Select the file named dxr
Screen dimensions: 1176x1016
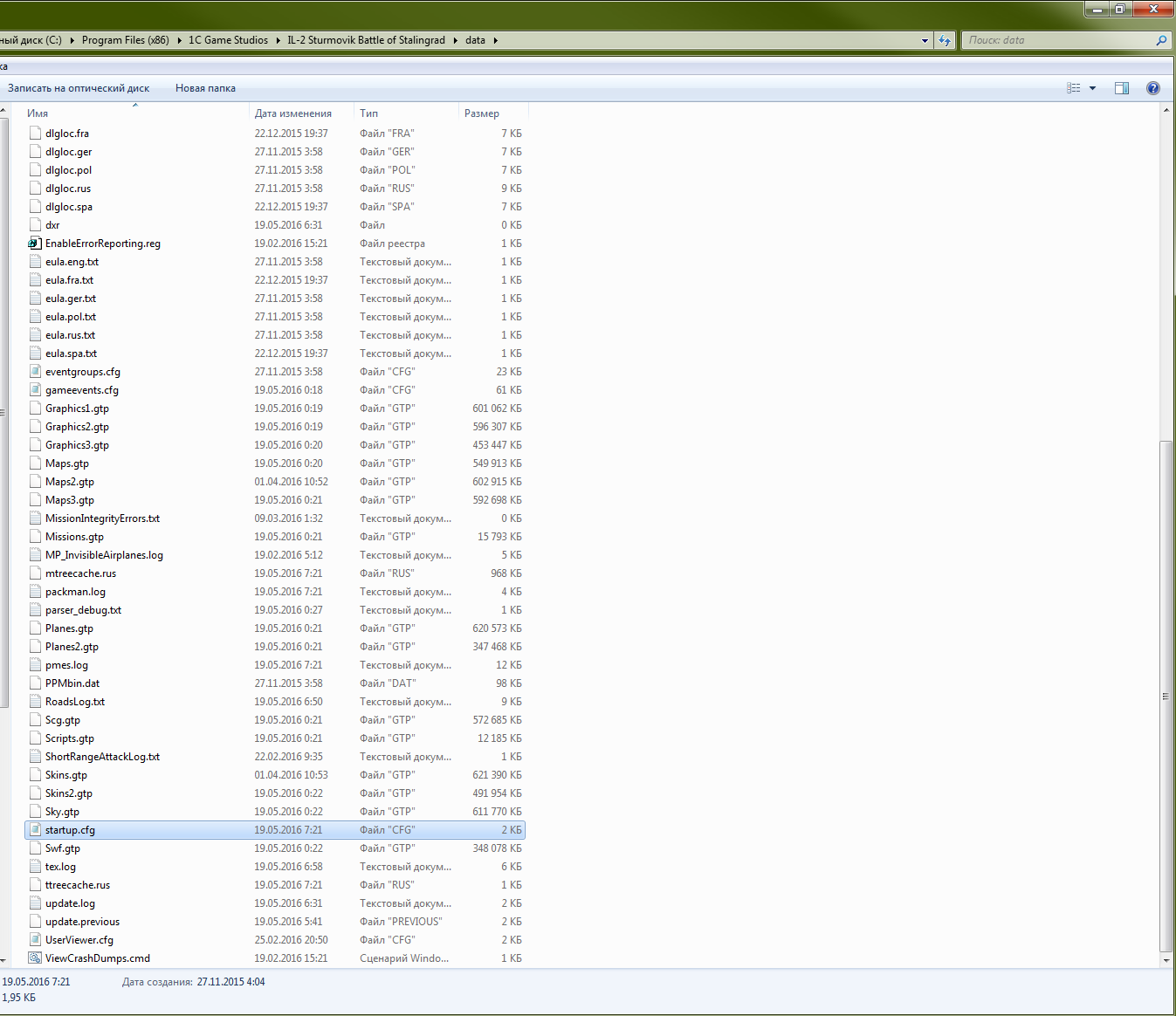(52, 225)
